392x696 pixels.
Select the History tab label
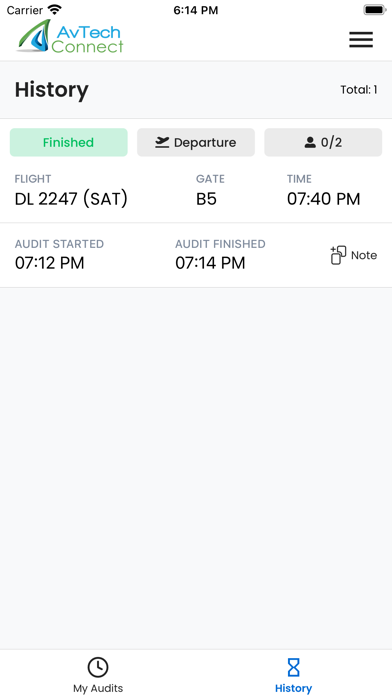pyautogui.click(x=293, y=688)
